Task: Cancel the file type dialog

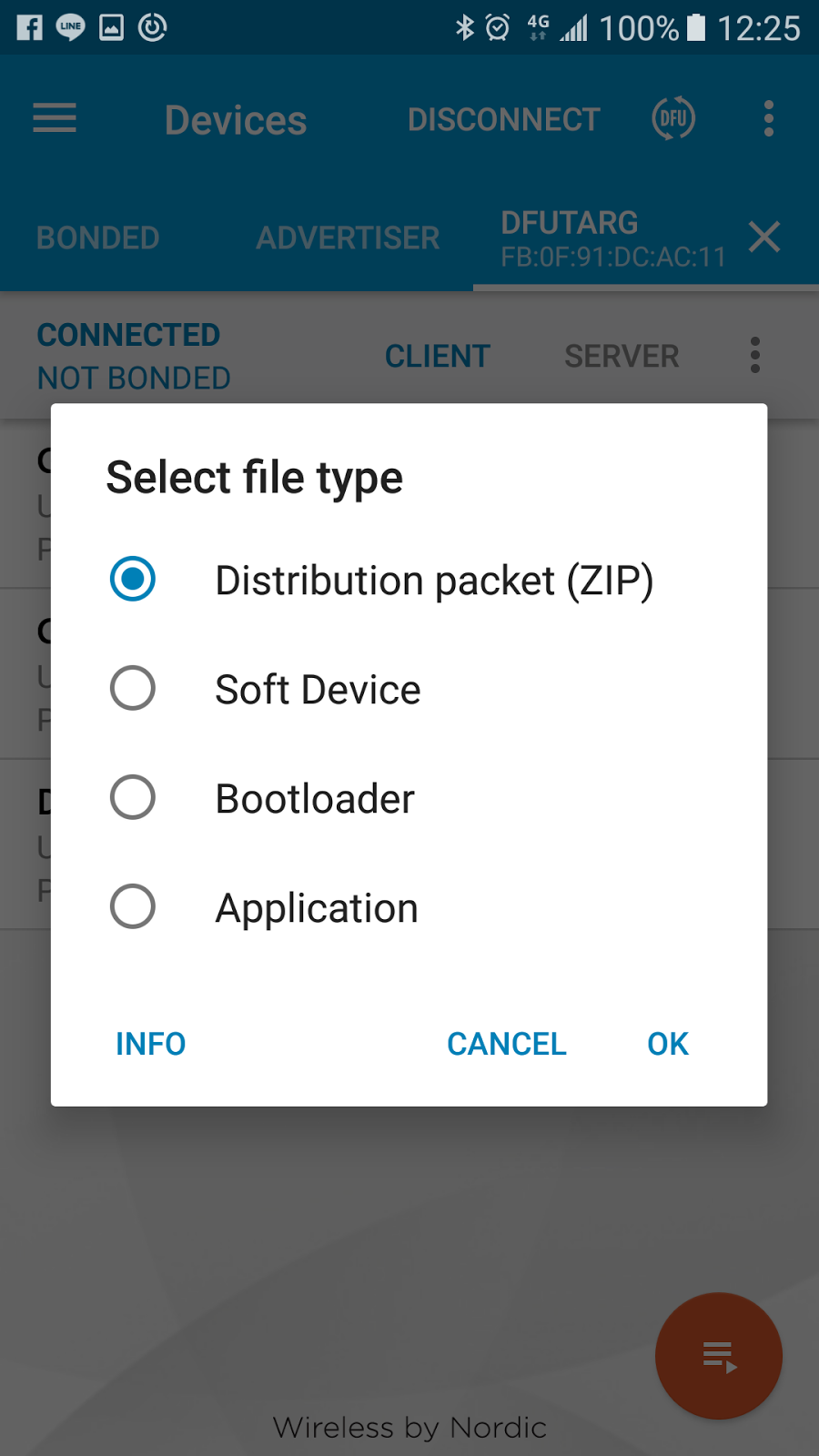Action: 506,1044
